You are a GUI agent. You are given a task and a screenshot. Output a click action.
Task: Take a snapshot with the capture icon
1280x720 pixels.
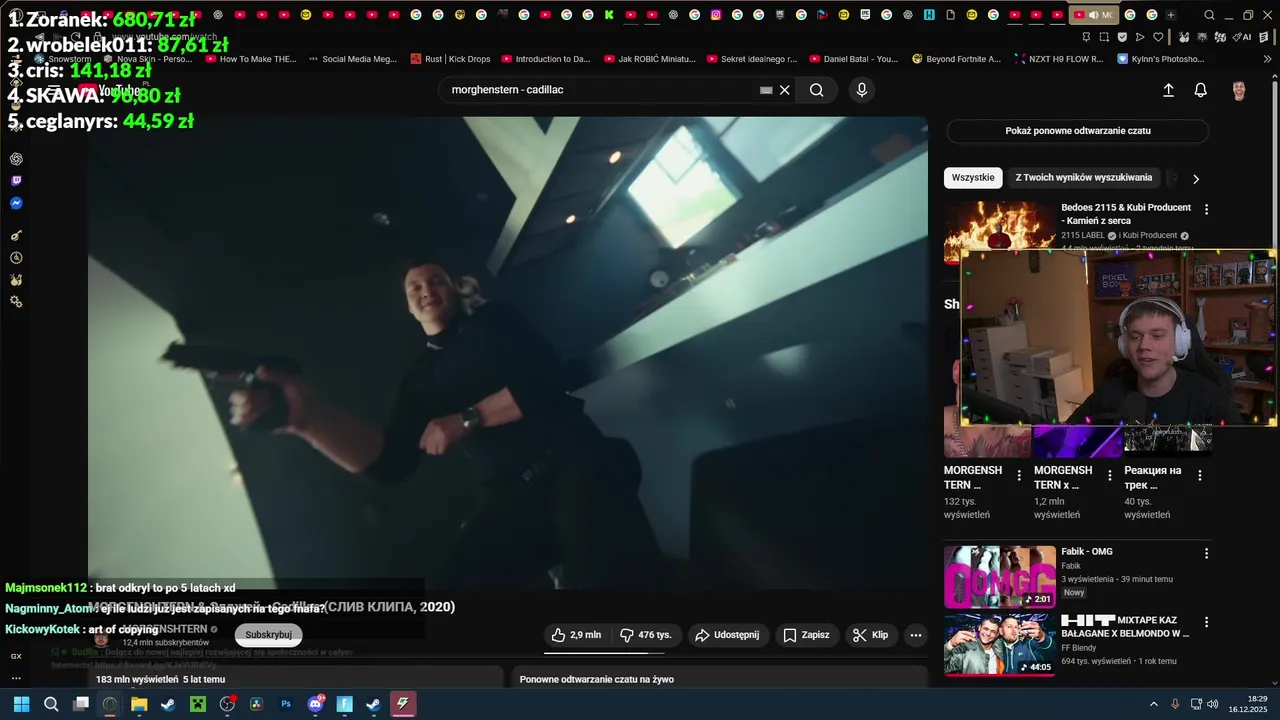click(1104, 37)
